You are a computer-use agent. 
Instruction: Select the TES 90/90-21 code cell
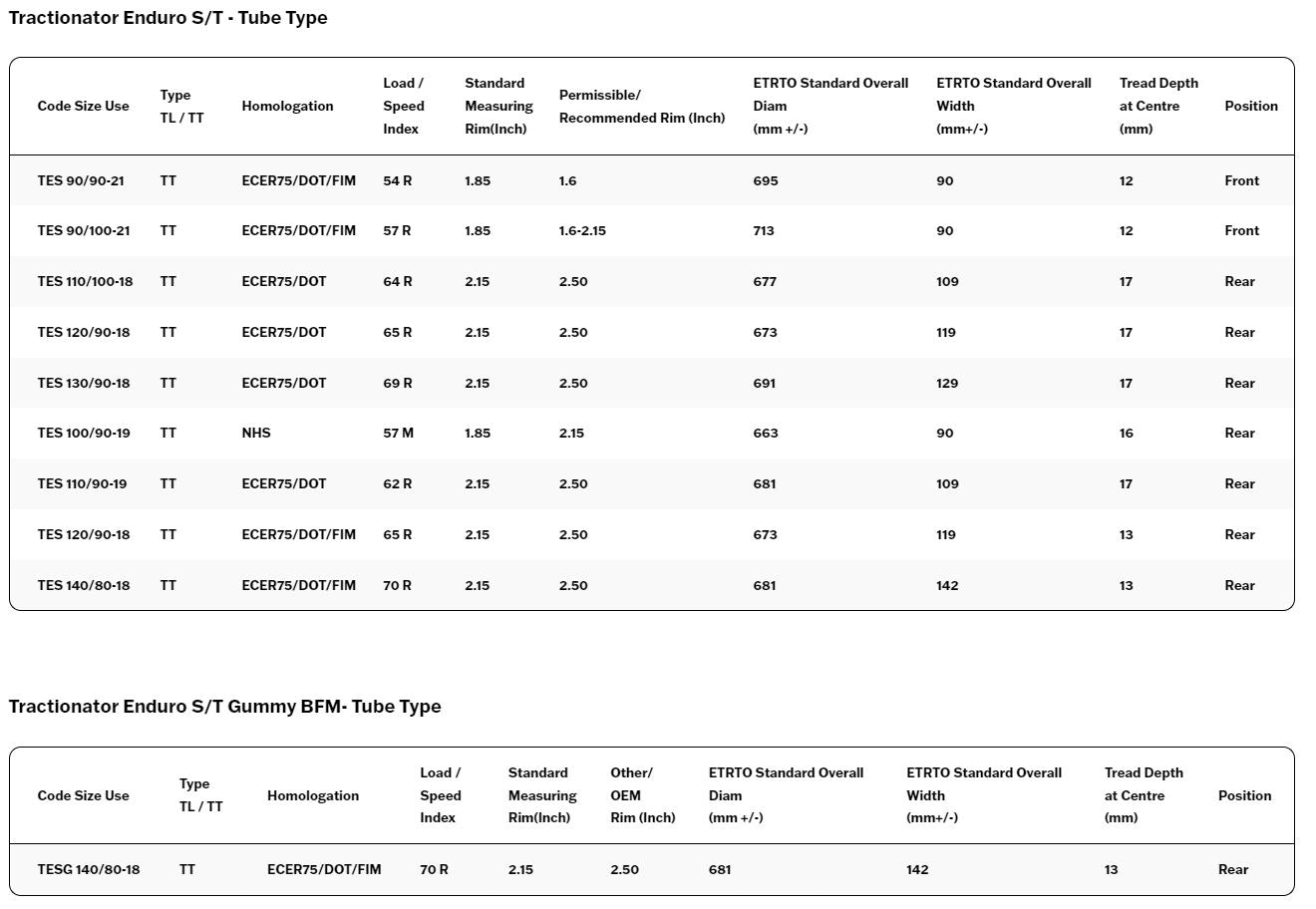click(81, 181)
